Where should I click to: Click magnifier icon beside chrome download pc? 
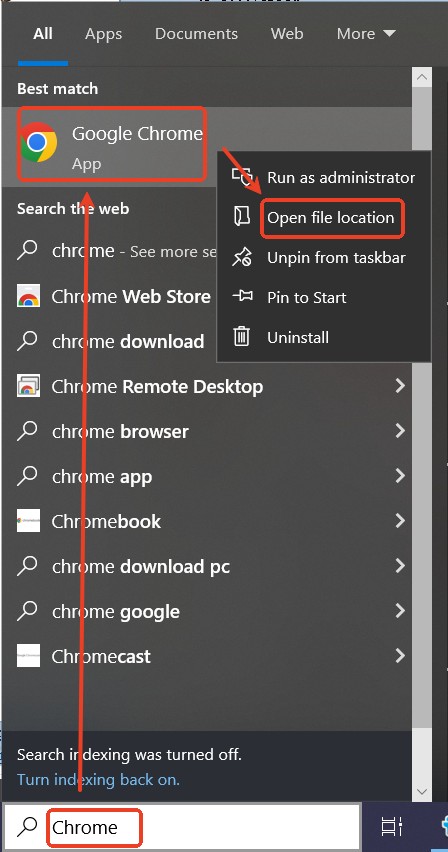[27, 567]
